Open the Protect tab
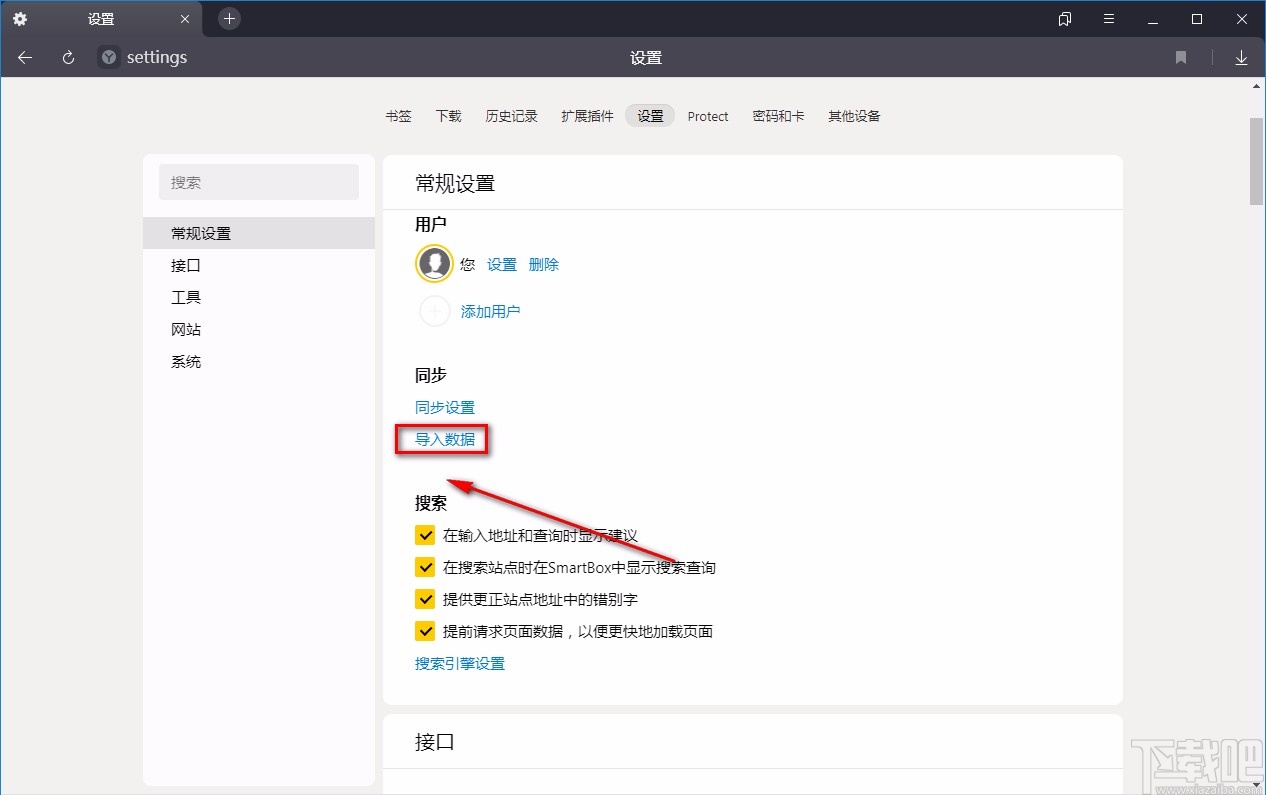Screen dimensions: 1266x795 pos(707,115)
